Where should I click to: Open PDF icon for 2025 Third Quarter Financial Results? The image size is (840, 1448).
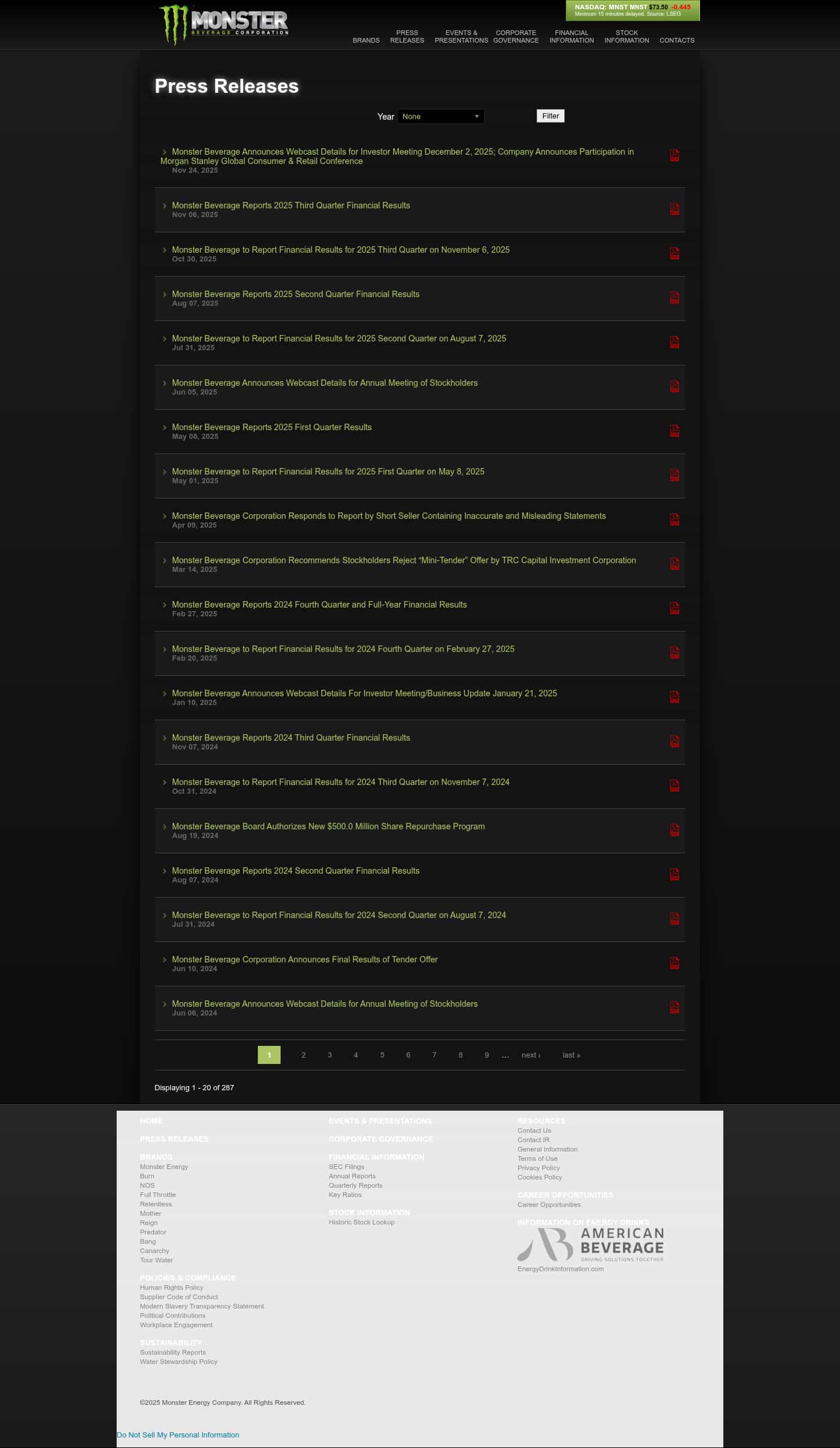tap(674, 209)
